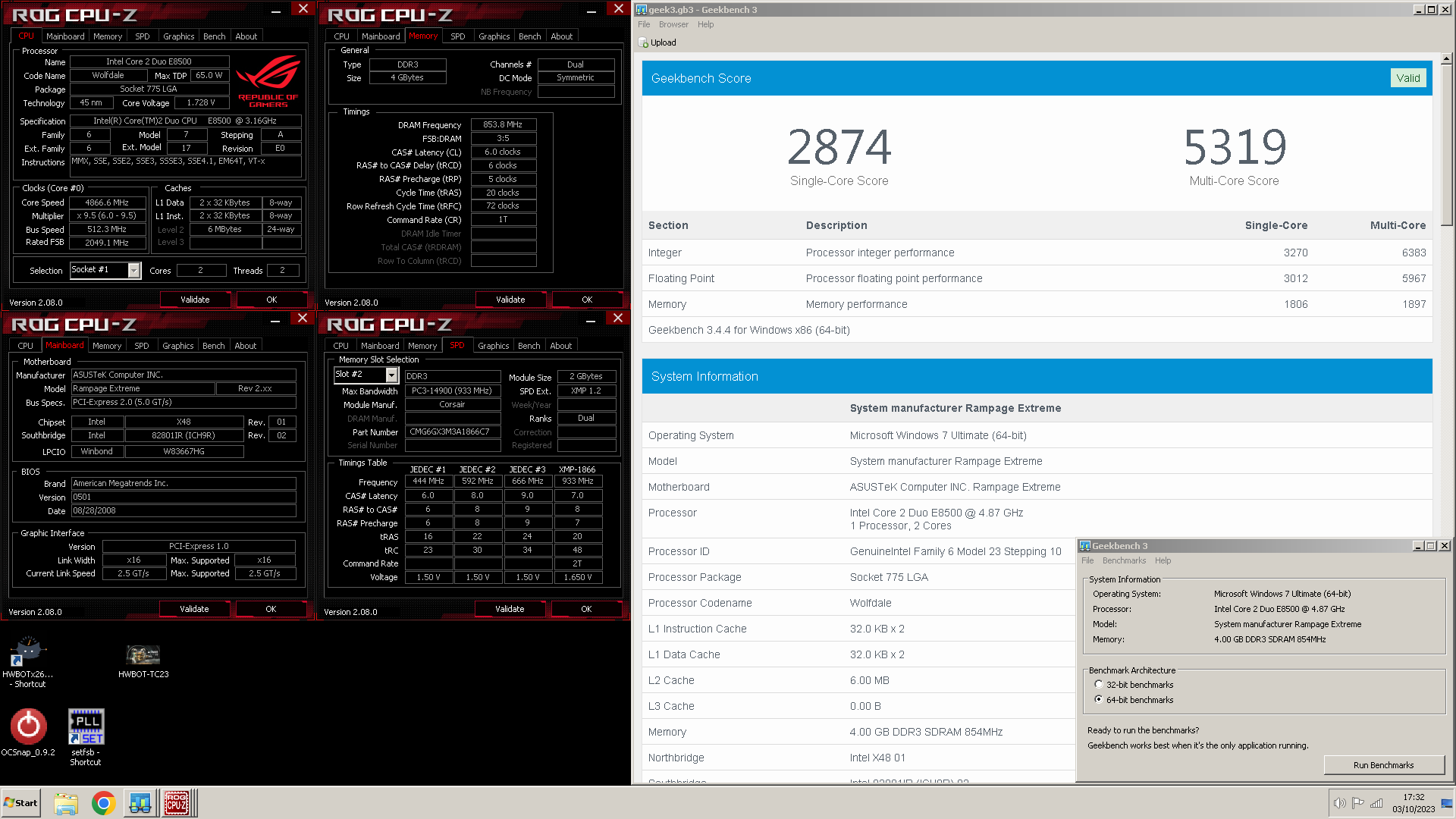Switch to Mainboard tab in top-left CPU-Z

(x=65, y=36)
